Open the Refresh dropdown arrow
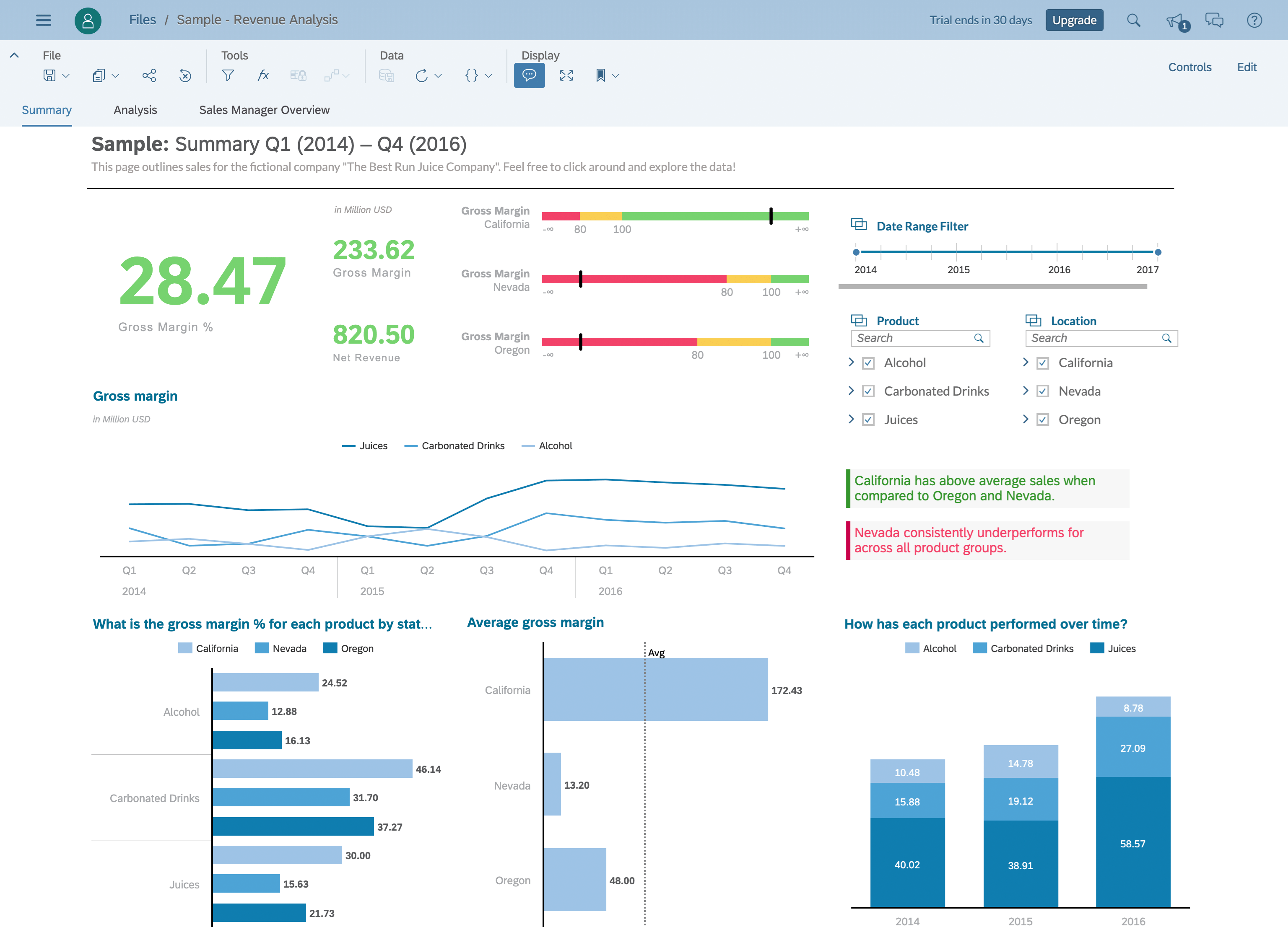The width and height of the screenshot is (1288, 927). click(438, 75)
